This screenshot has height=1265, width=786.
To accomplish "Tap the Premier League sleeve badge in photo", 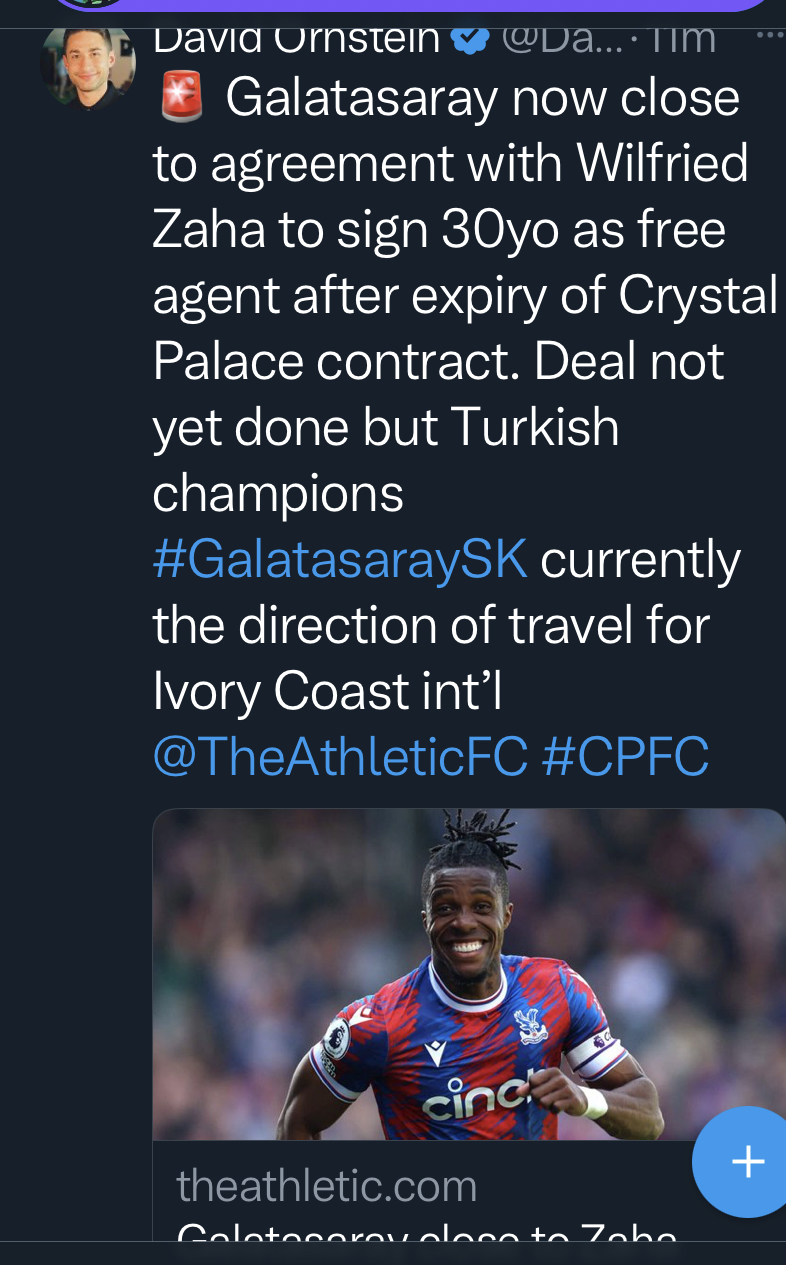I will point(337,1040).
